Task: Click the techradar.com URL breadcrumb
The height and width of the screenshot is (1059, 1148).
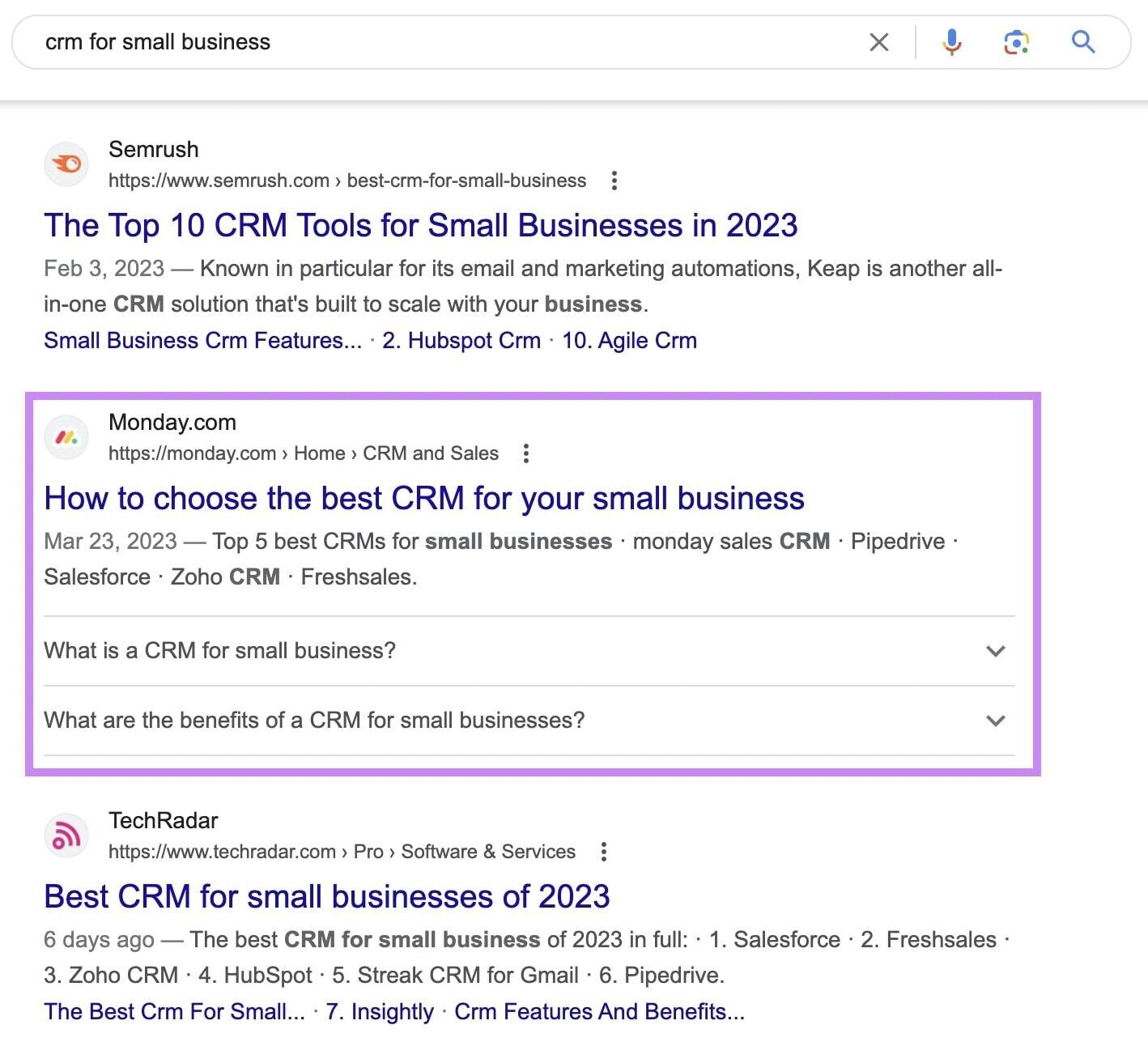Action: (342, 852)
